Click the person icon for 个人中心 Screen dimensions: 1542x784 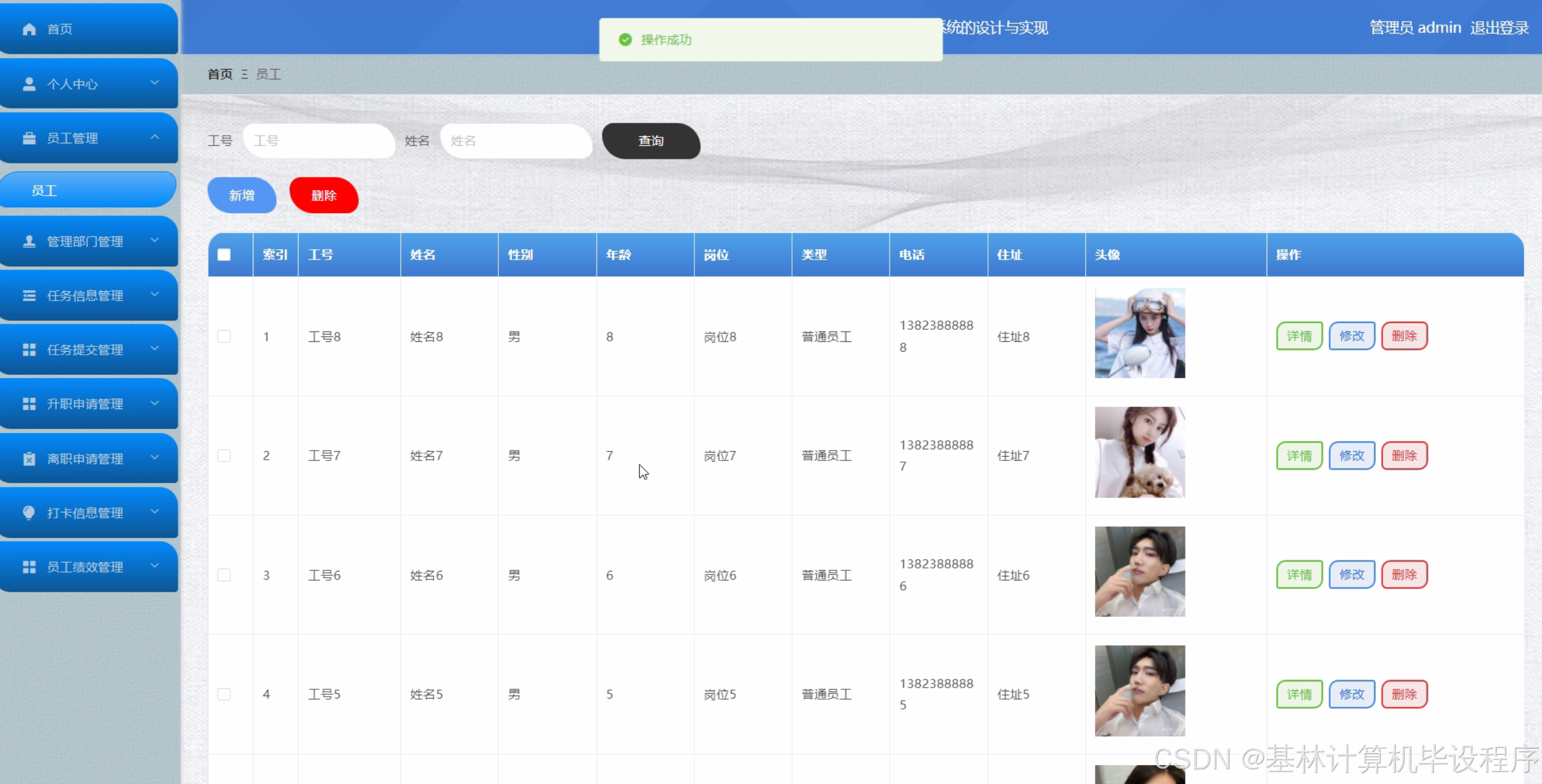29,84
